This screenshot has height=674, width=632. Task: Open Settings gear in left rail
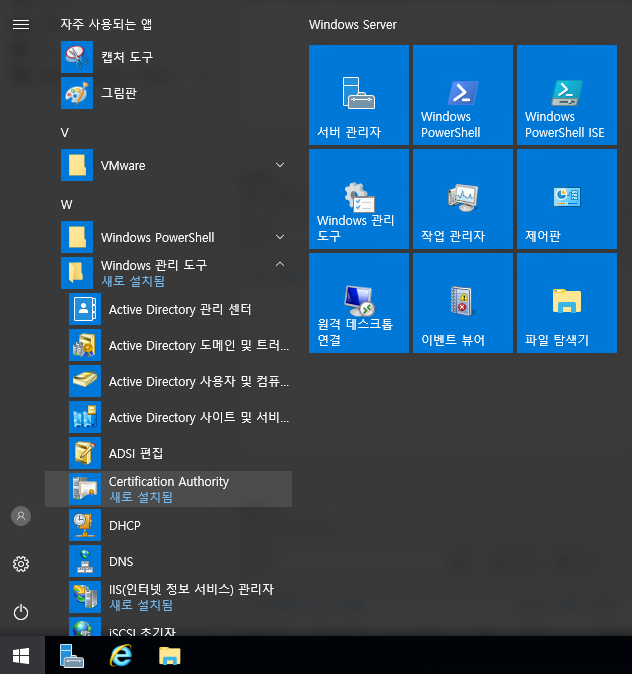point(21,564)
